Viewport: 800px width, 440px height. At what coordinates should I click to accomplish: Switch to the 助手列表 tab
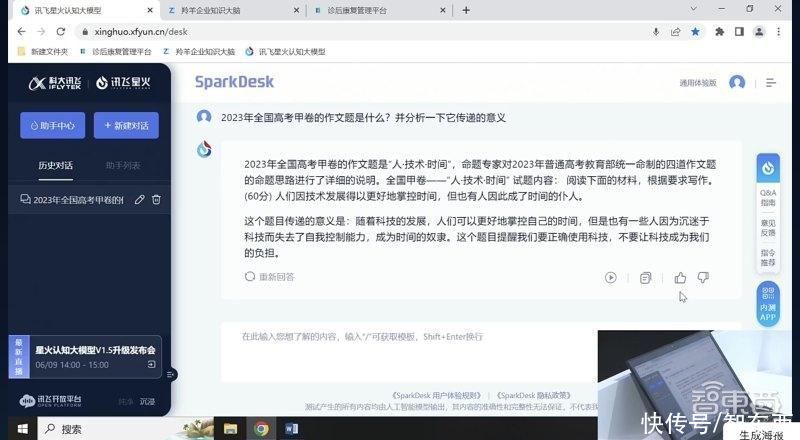pos(123,165)
